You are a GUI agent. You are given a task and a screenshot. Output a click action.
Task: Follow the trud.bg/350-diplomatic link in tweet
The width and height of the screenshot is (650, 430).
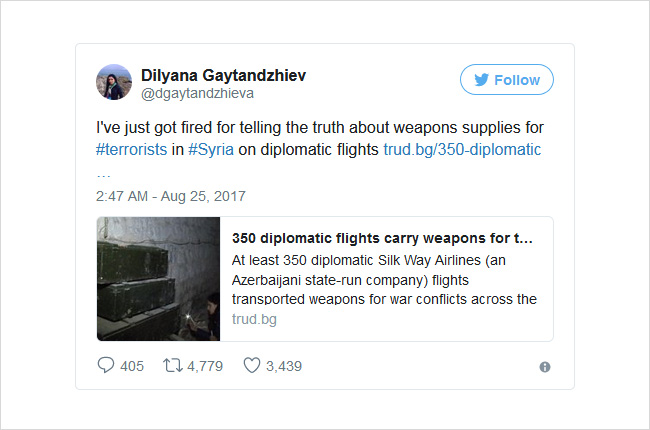pos(462,149)
